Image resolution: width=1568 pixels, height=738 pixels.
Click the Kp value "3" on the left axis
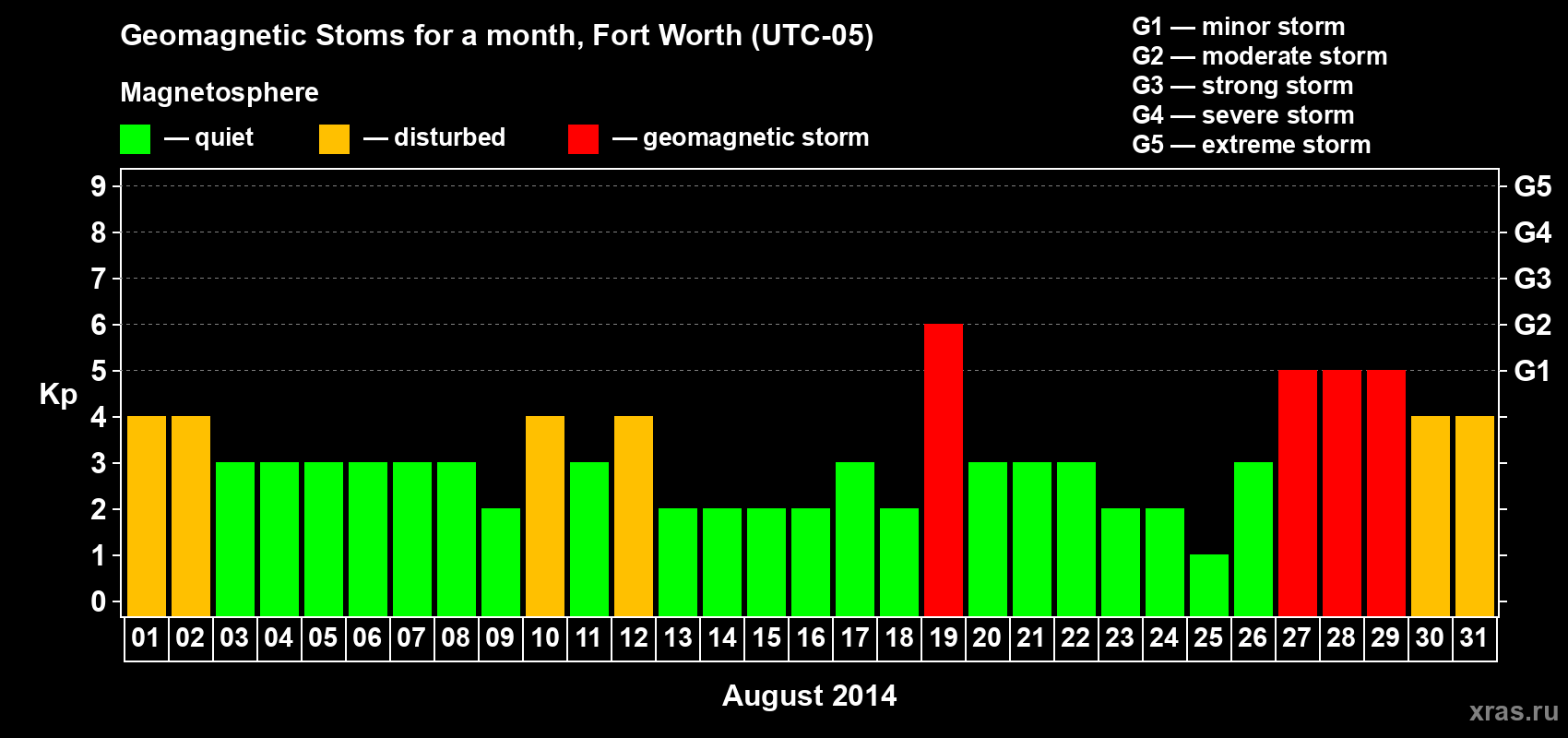(x=99, y=463)
